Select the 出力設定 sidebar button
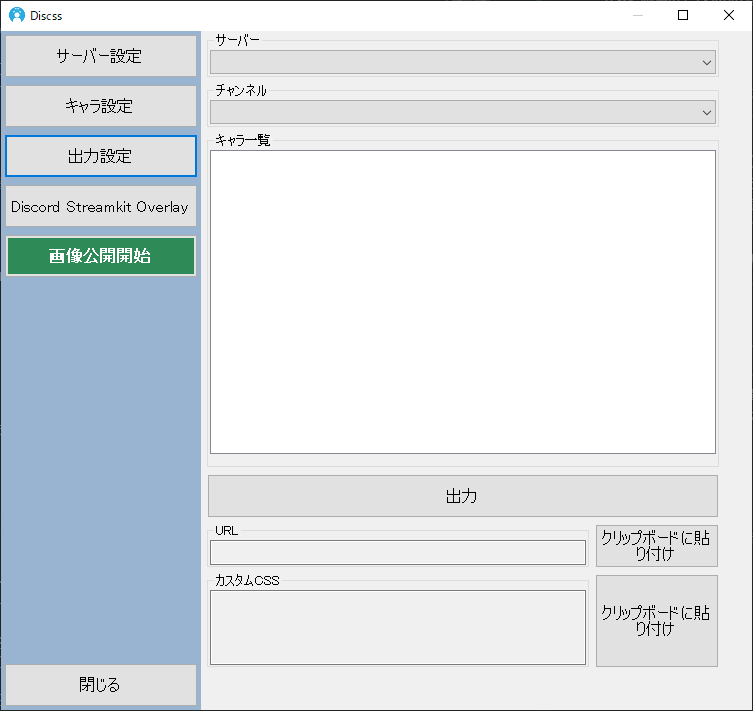Image resolution: width=753 pixels, height=711 pixels. (x=101, y=156)
